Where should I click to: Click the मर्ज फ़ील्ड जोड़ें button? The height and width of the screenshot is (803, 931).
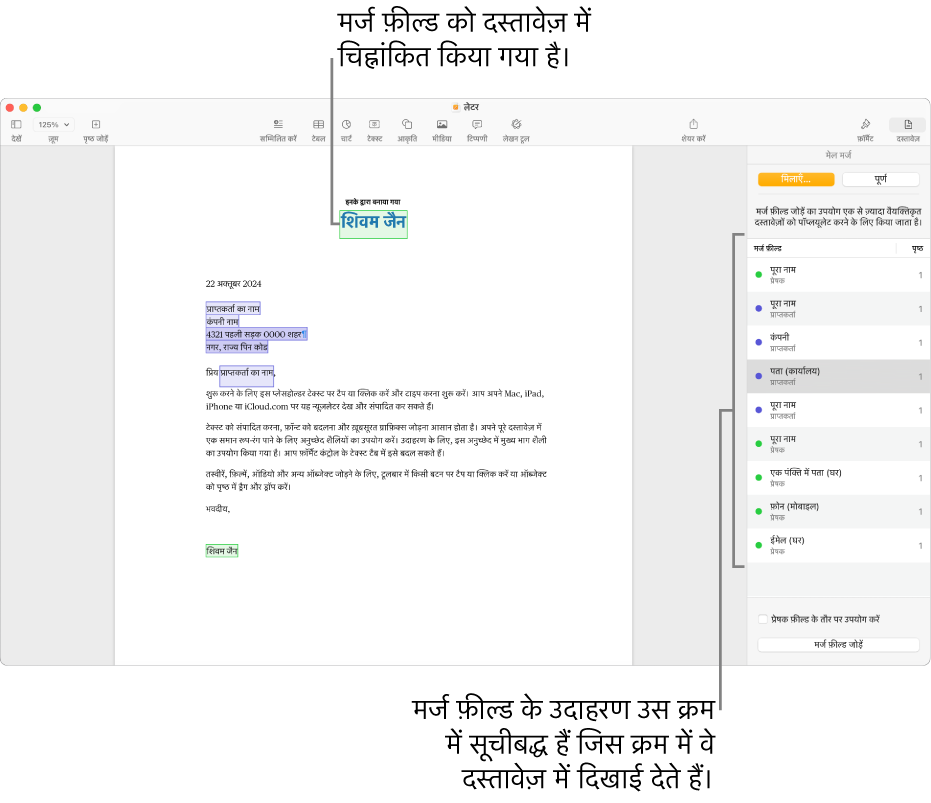coord(838,644)
